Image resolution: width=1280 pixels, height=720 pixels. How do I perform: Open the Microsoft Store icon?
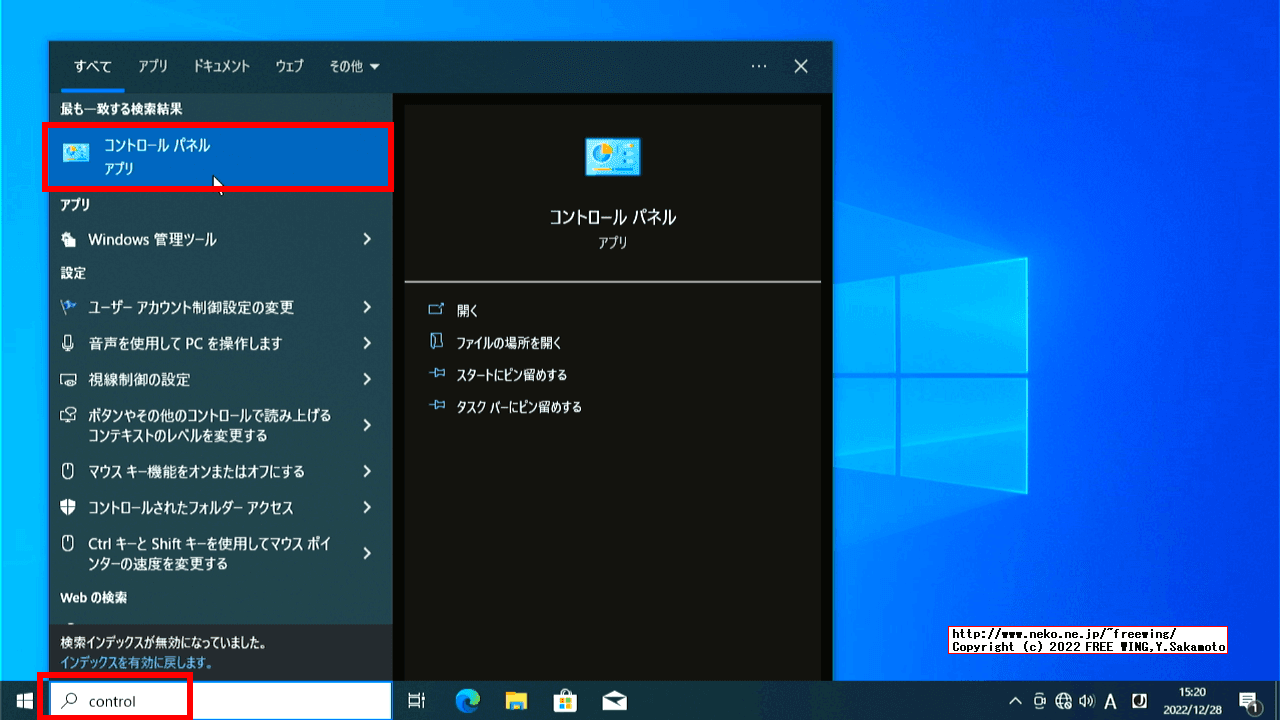coord(565,701)
